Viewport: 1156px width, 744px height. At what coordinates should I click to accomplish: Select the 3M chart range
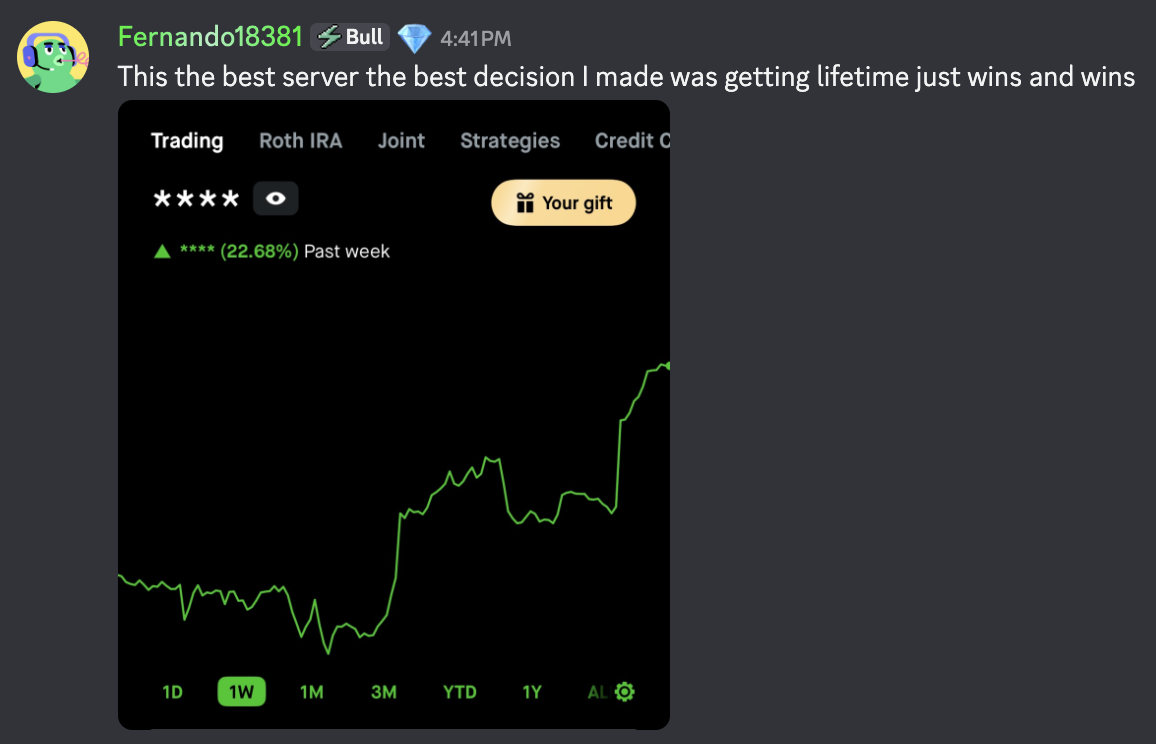[x=383, y=692]
